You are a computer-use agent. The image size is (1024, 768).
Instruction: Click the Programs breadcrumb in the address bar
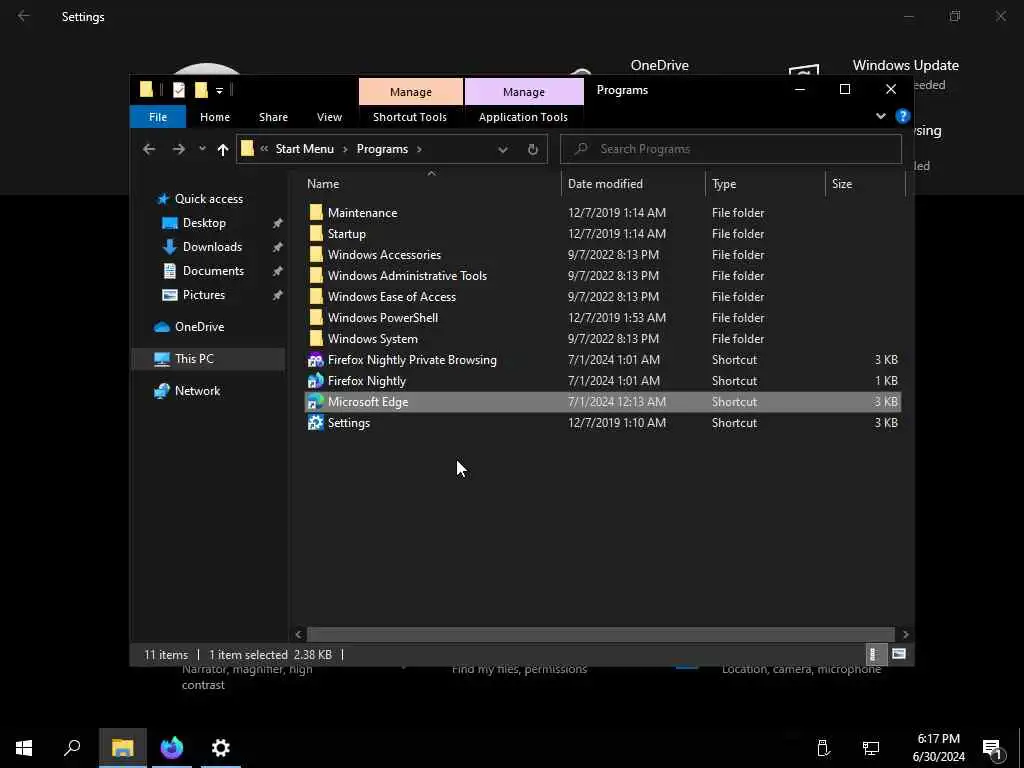(382, 149)
